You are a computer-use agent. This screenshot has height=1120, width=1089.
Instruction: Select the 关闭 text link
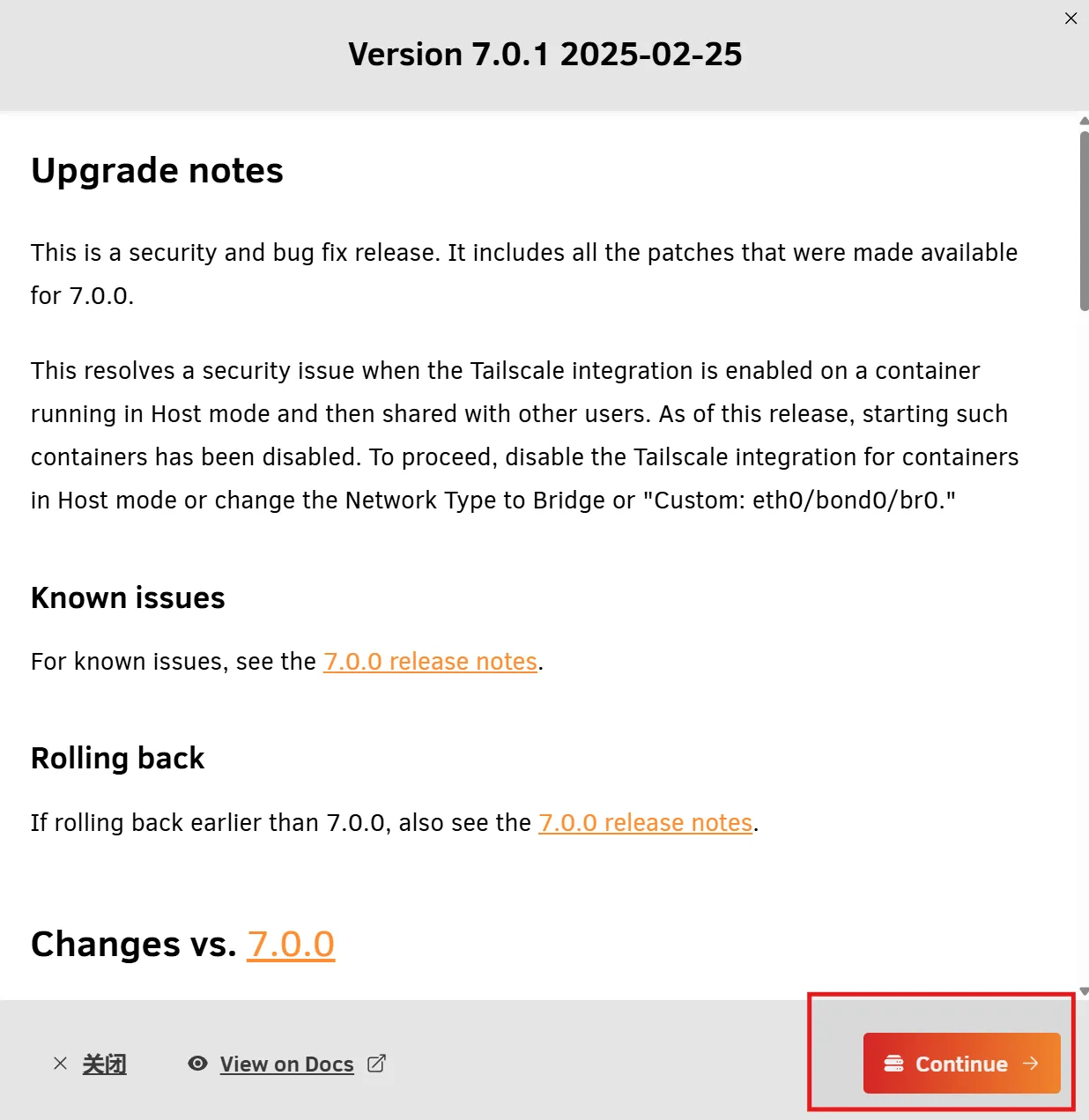pos(105,1064)
